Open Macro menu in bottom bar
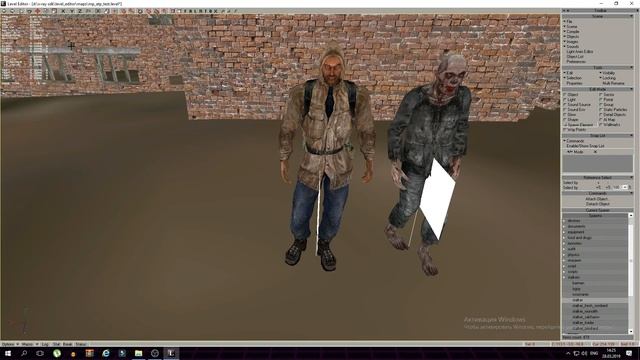The height and width of the screenshot is (360, 640). coord(29,344)
